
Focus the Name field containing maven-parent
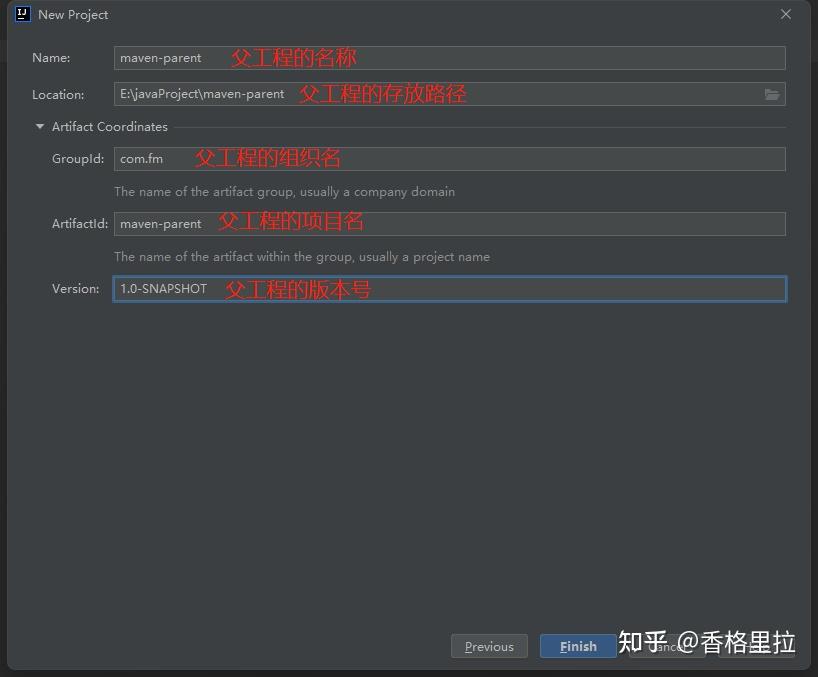(450, 58)
